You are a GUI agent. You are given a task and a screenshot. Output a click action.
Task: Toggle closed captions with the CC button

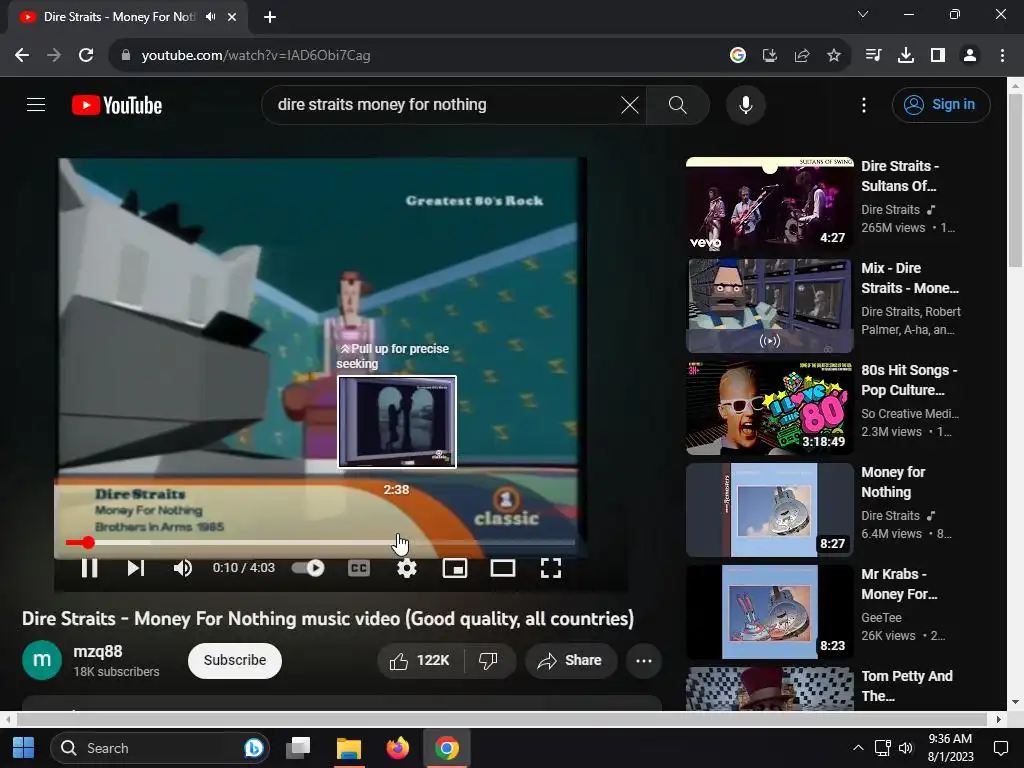point(359,568)
